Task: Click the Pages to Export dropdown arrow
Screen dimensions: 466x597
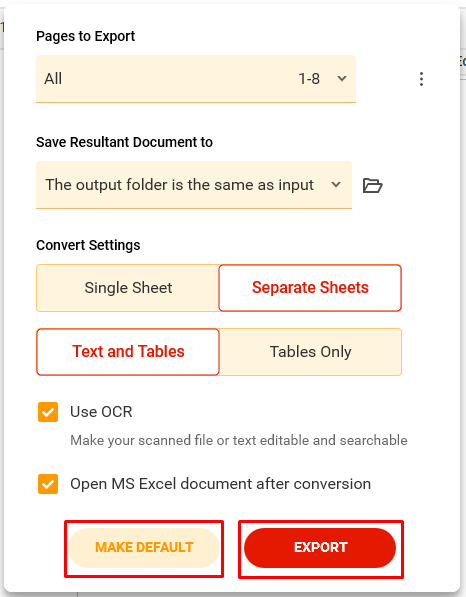Action: click(x=342, y=79)
